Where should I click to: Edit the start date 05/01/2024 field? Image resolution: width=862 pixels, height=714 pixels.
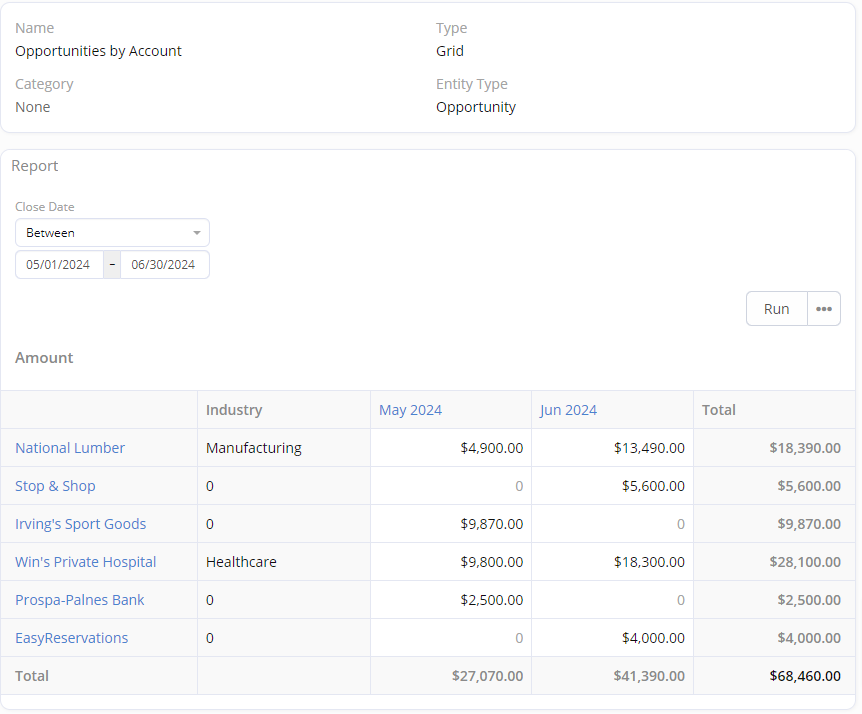point(59,265)
